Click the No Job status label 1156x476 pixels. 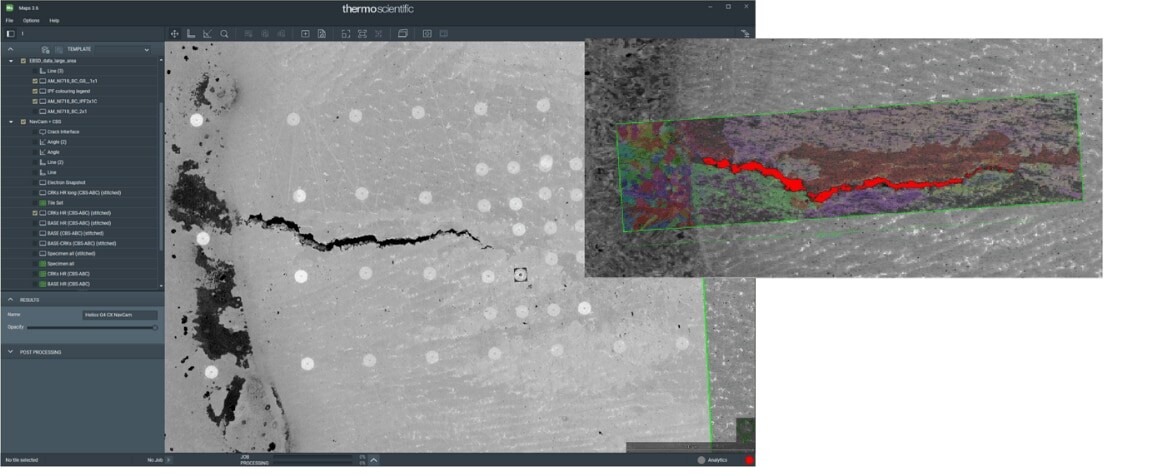155,461
